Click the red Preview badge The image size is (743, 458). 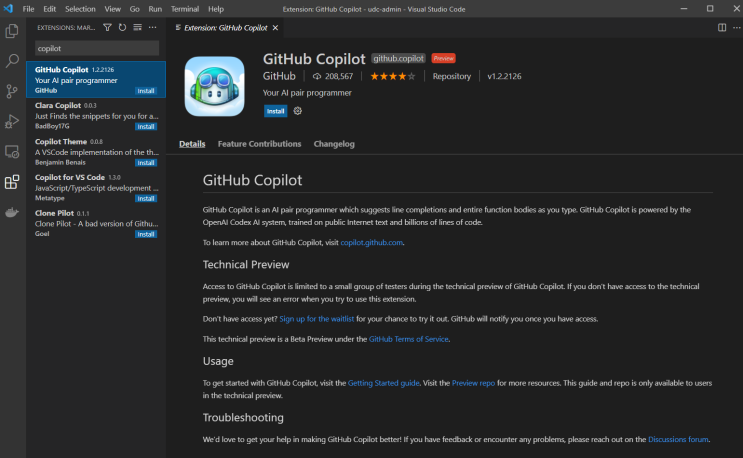tap(444, 59)
